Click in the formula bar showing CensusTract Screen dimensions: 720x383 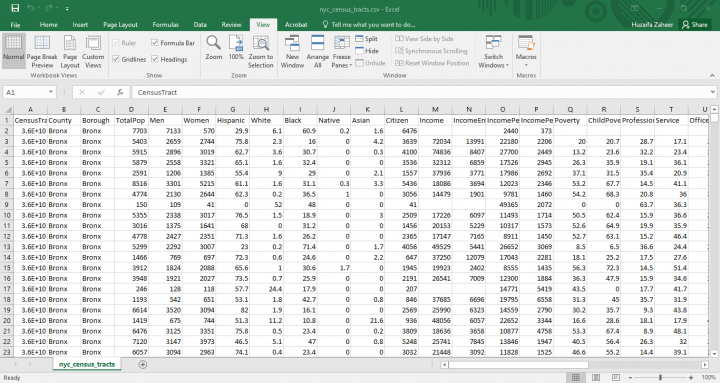tap(420, 92)
